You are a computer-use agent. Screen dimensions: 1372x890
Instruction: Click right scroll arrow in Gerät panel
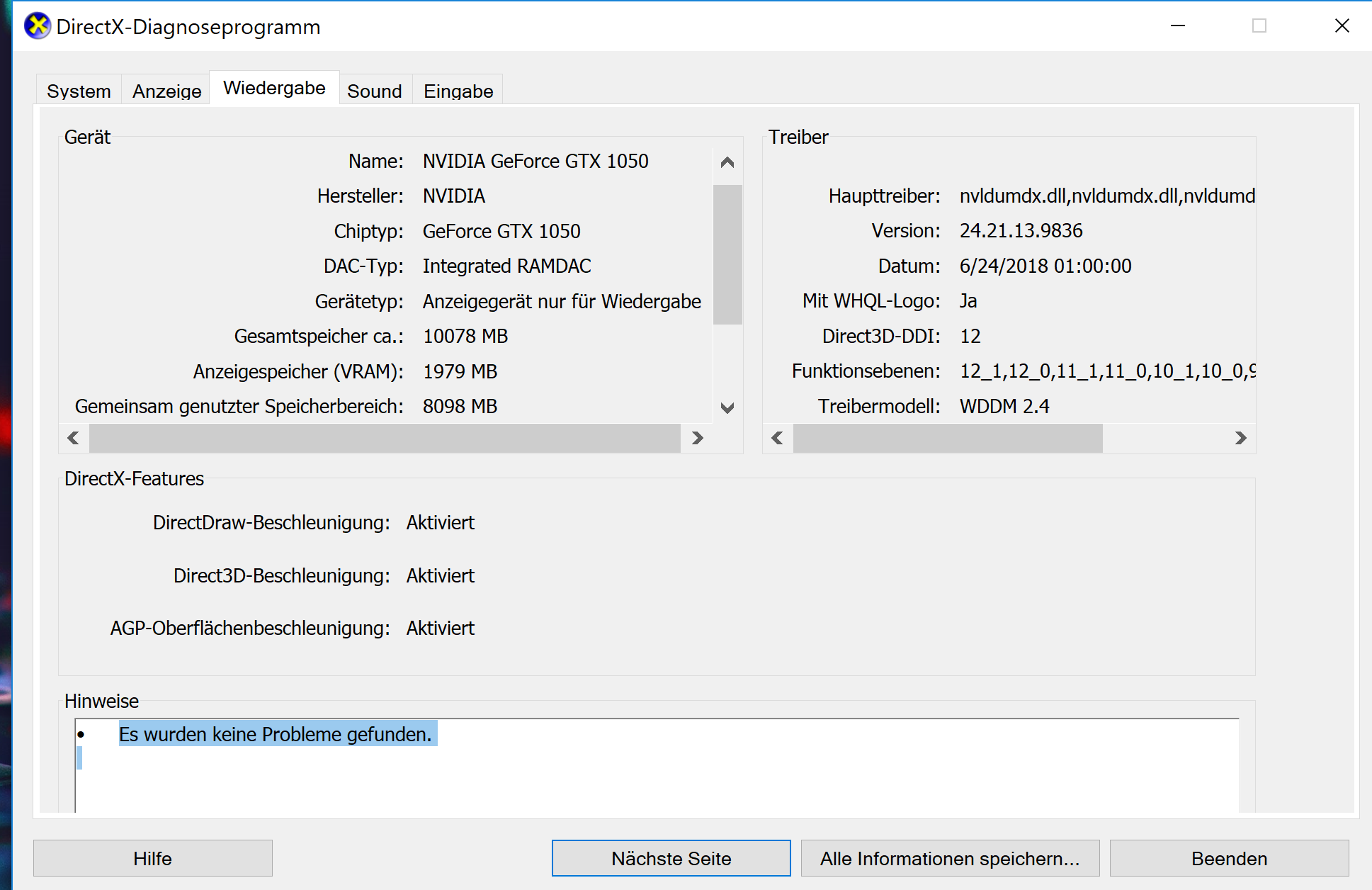[x=698, y=438]
